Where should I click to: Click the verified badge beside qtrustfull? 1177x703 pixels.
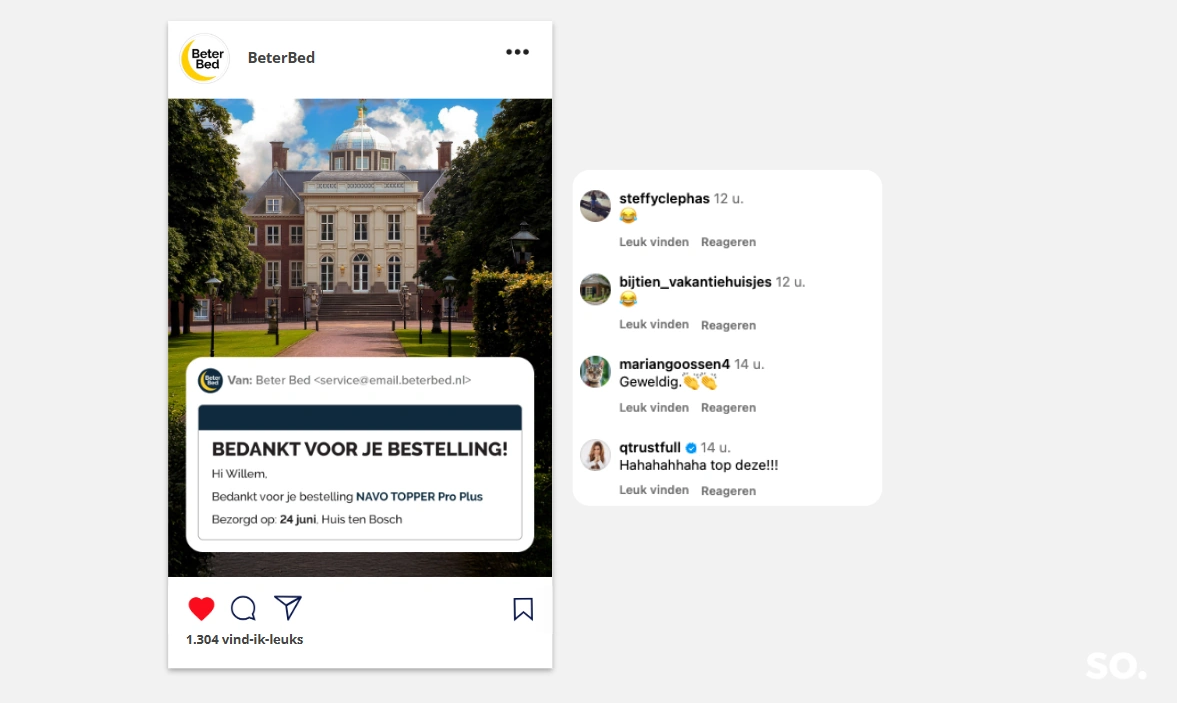(691, 448)
